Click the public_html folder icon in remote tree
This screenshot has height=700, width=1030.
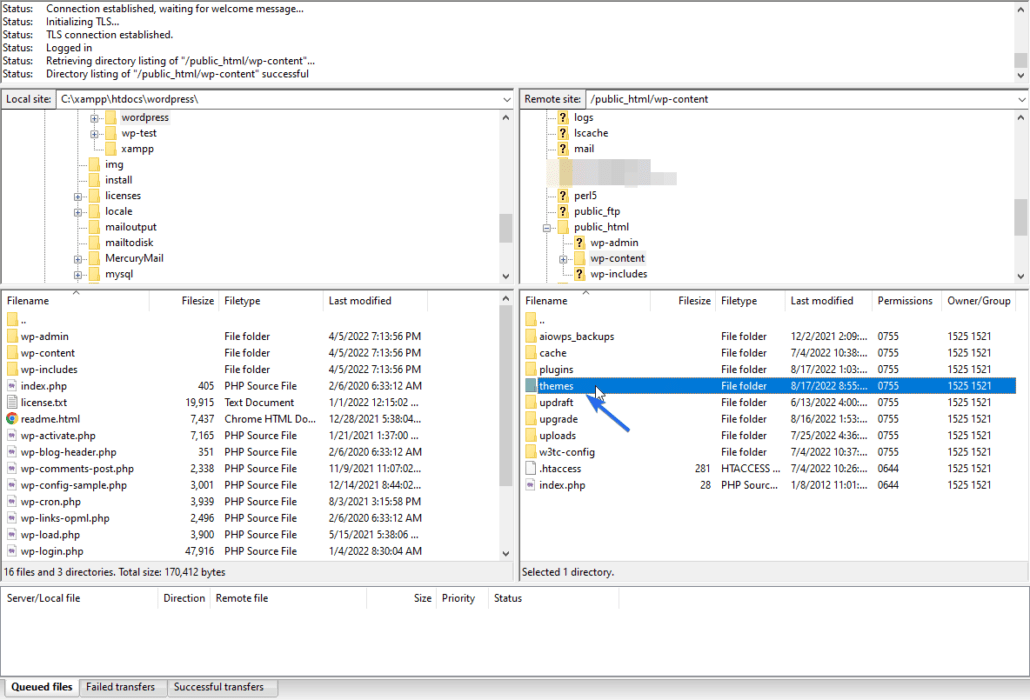pyautogui.click(x=563, y=227)
